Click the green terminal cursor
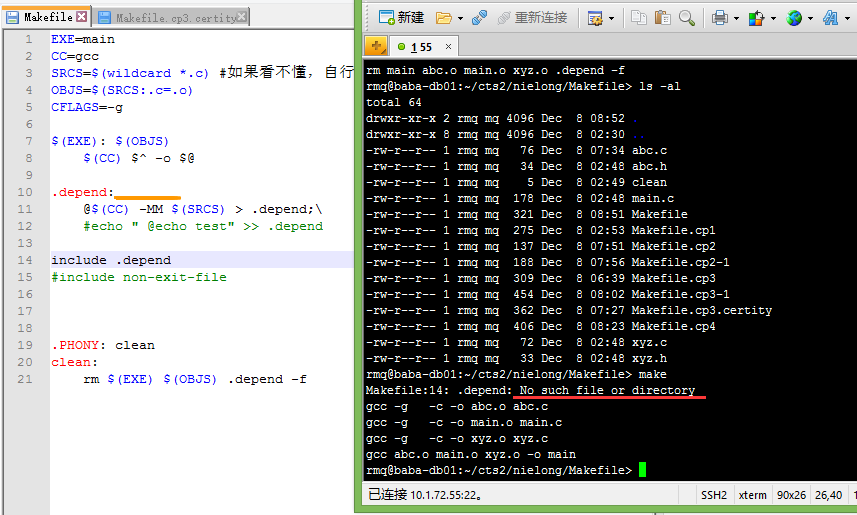This screenshot has height=515, width=857. pos(642,470)
